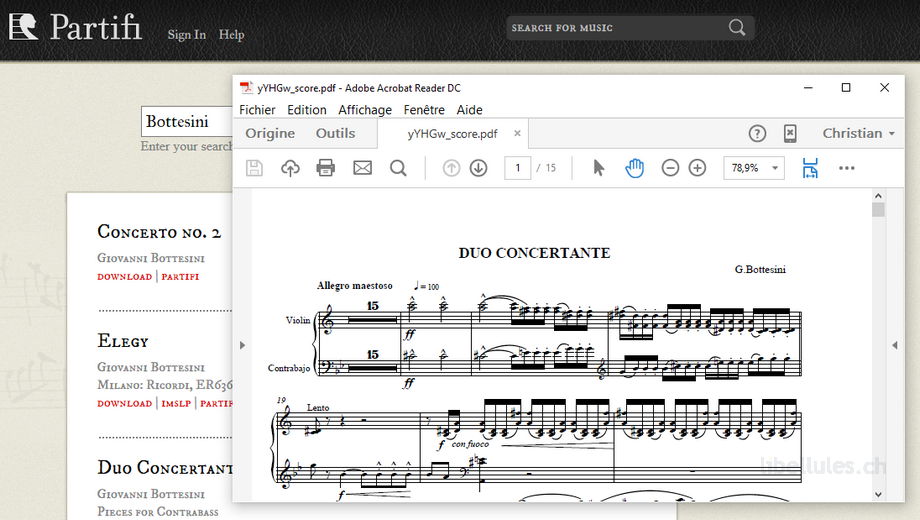Viewport: 920px width, 520px height.
Task: Open the Edition menu
Action: (x=306, y=110)
